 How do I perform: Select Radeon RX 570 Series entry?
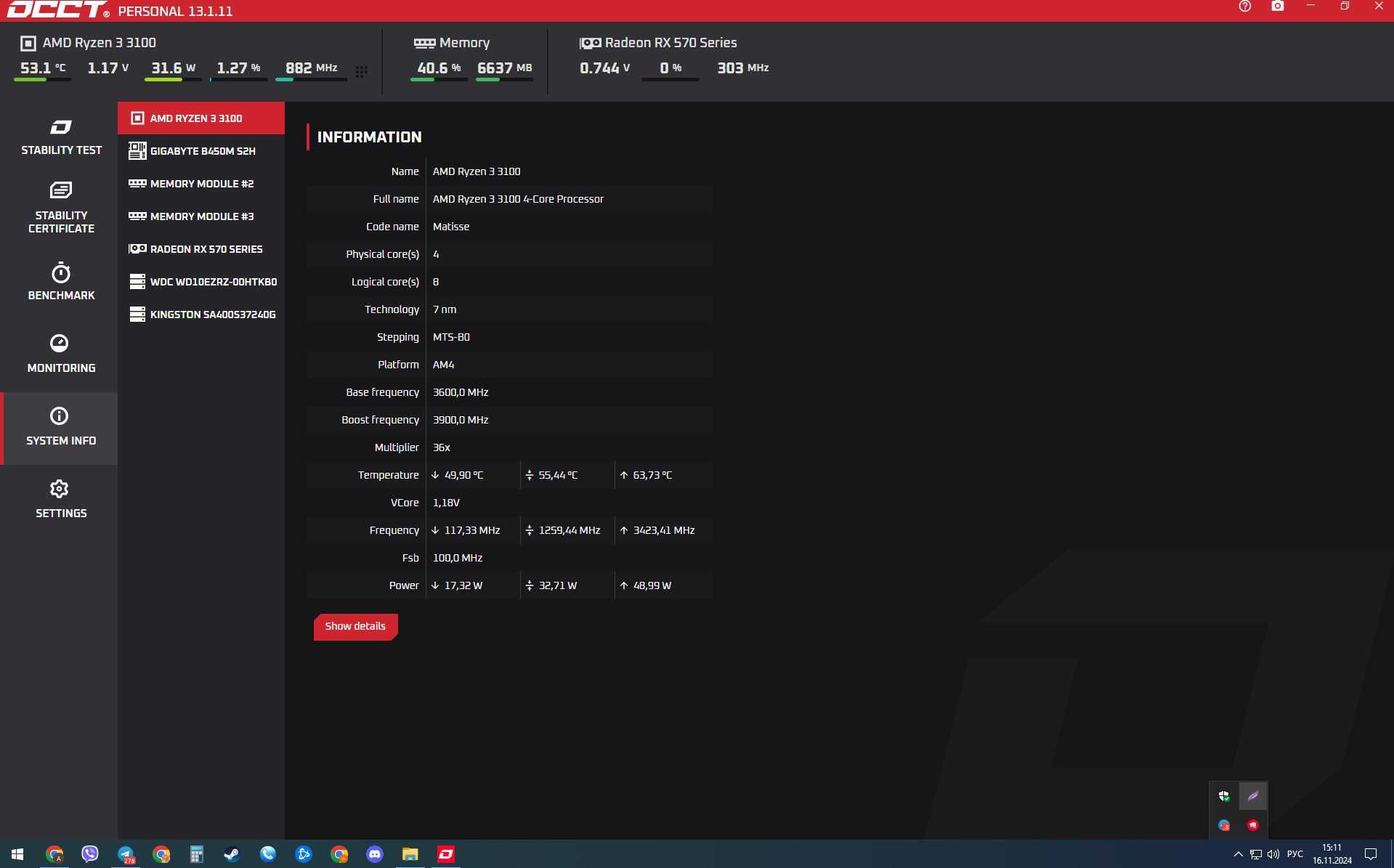click(201, 249)
